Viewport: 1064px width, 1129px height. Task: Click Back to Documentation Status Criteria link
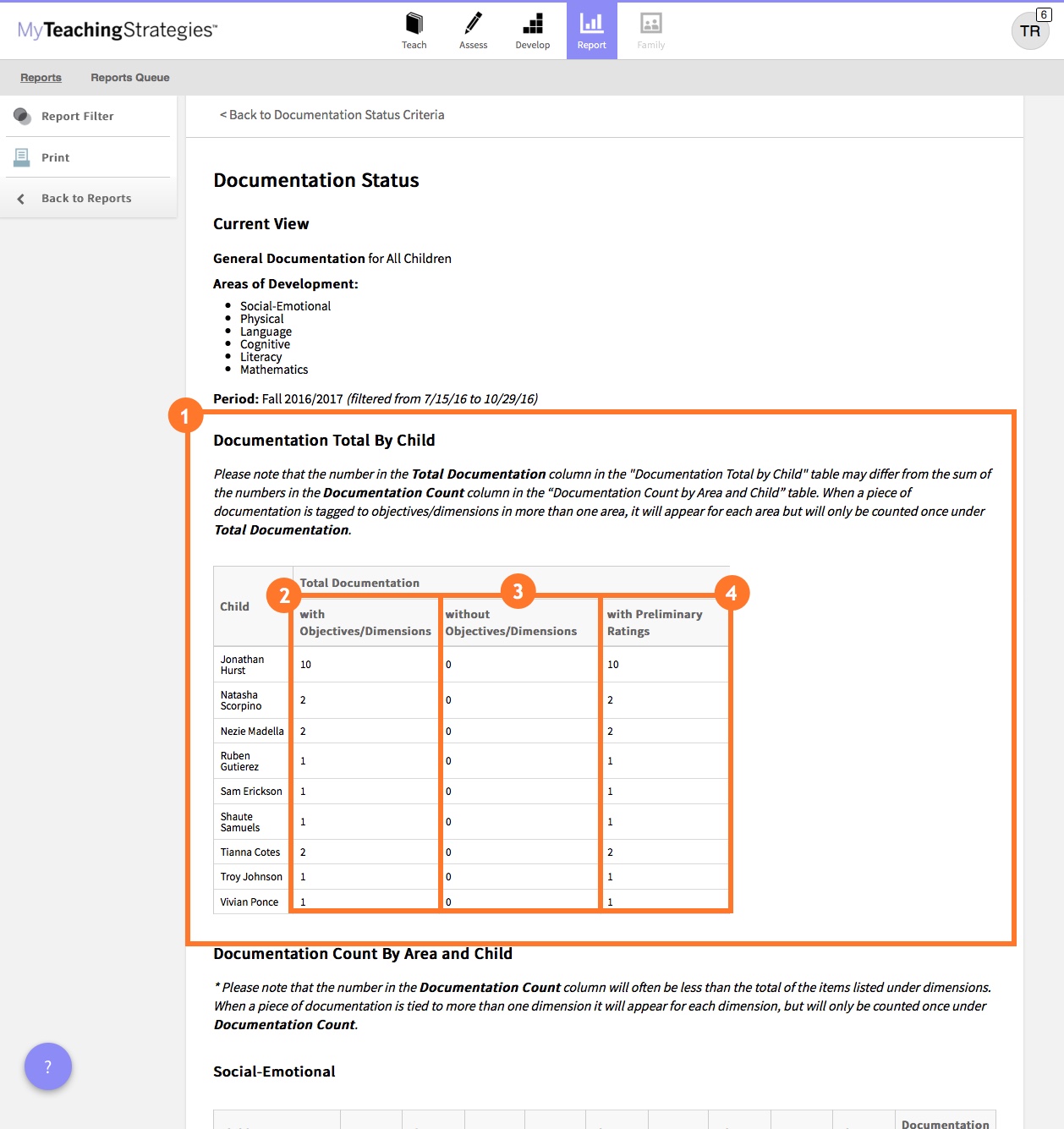click(332, 114)
